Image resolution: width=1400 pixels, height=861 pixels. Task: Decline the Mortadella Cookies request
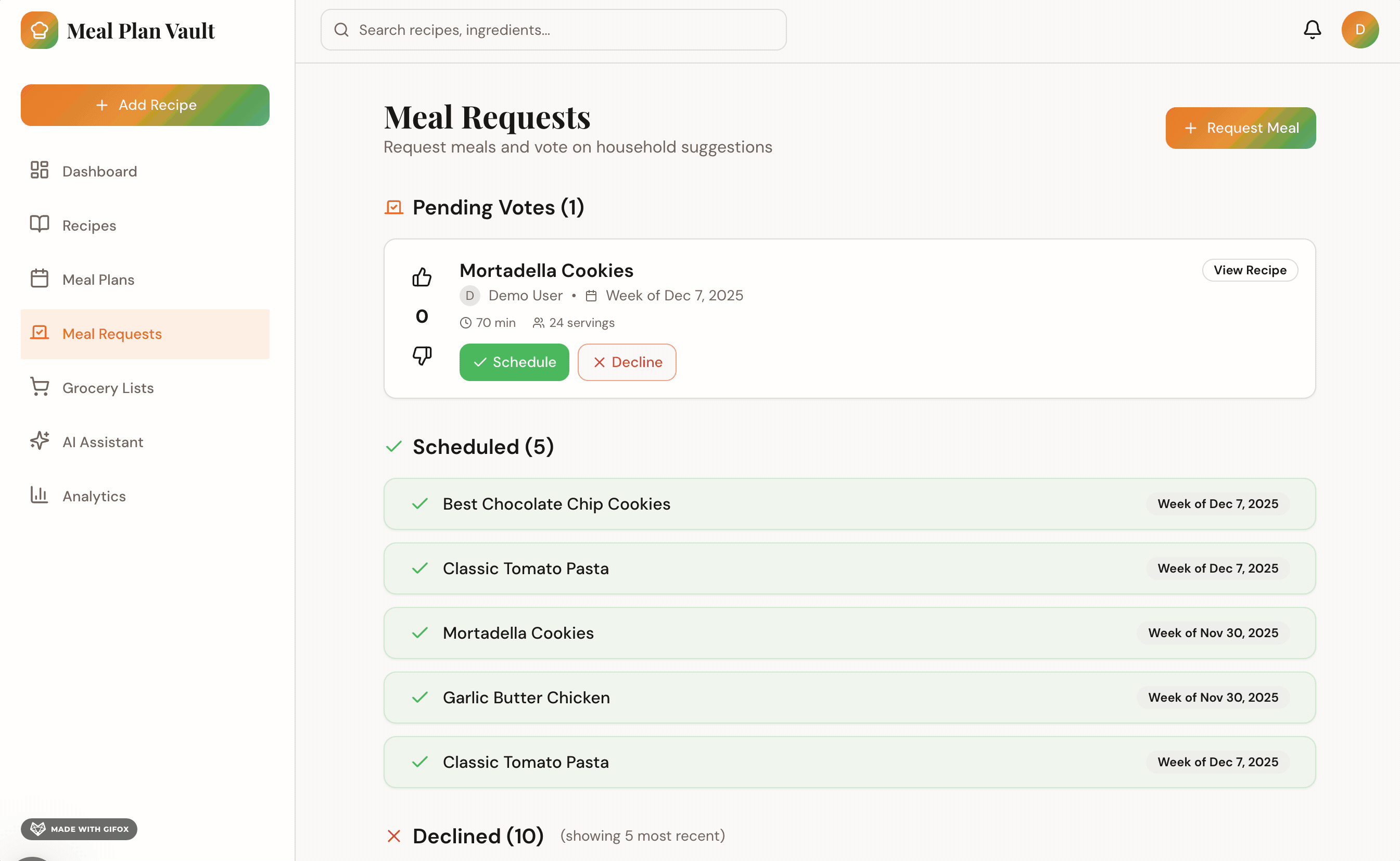pos(626,362)
